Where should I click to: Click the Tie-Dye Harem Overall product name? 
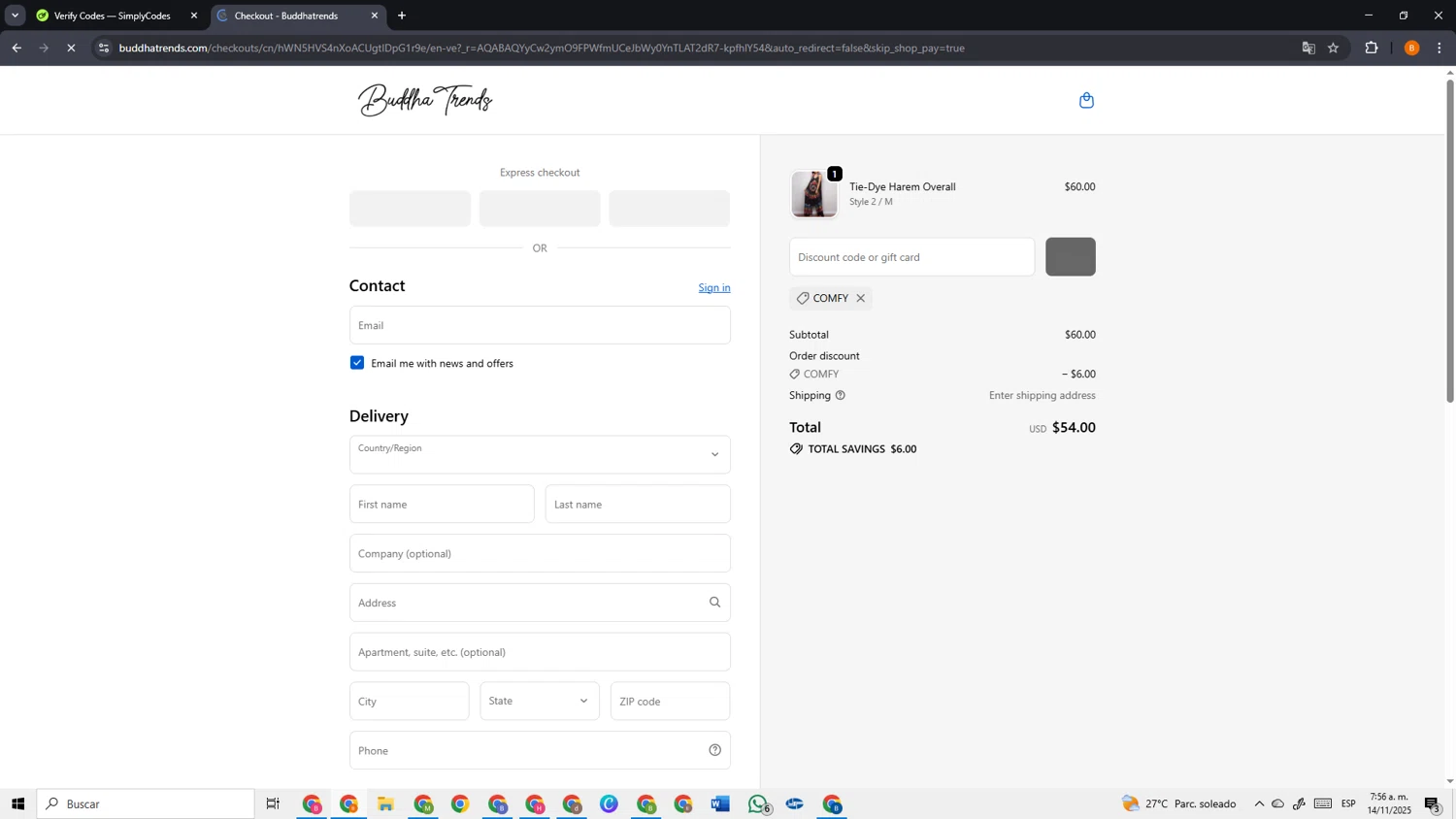903,186
